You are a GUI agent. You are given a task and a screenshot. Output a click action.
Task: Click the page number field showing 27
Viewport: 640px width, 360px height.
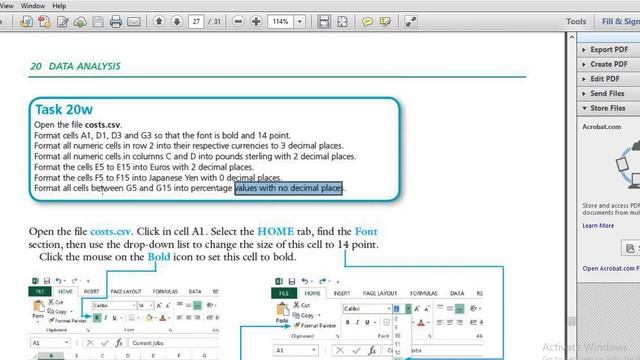pos(196,22)
